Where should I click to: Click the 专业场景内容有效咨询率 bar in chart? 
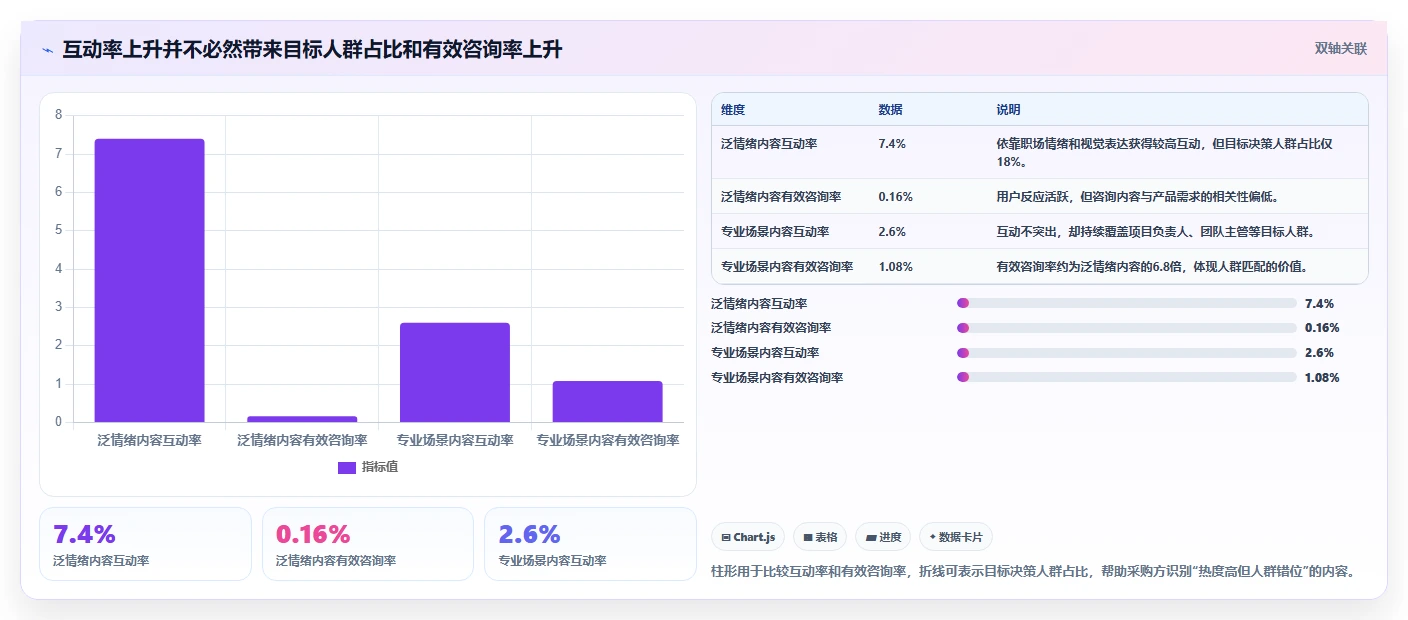click(x=607, y=401)
